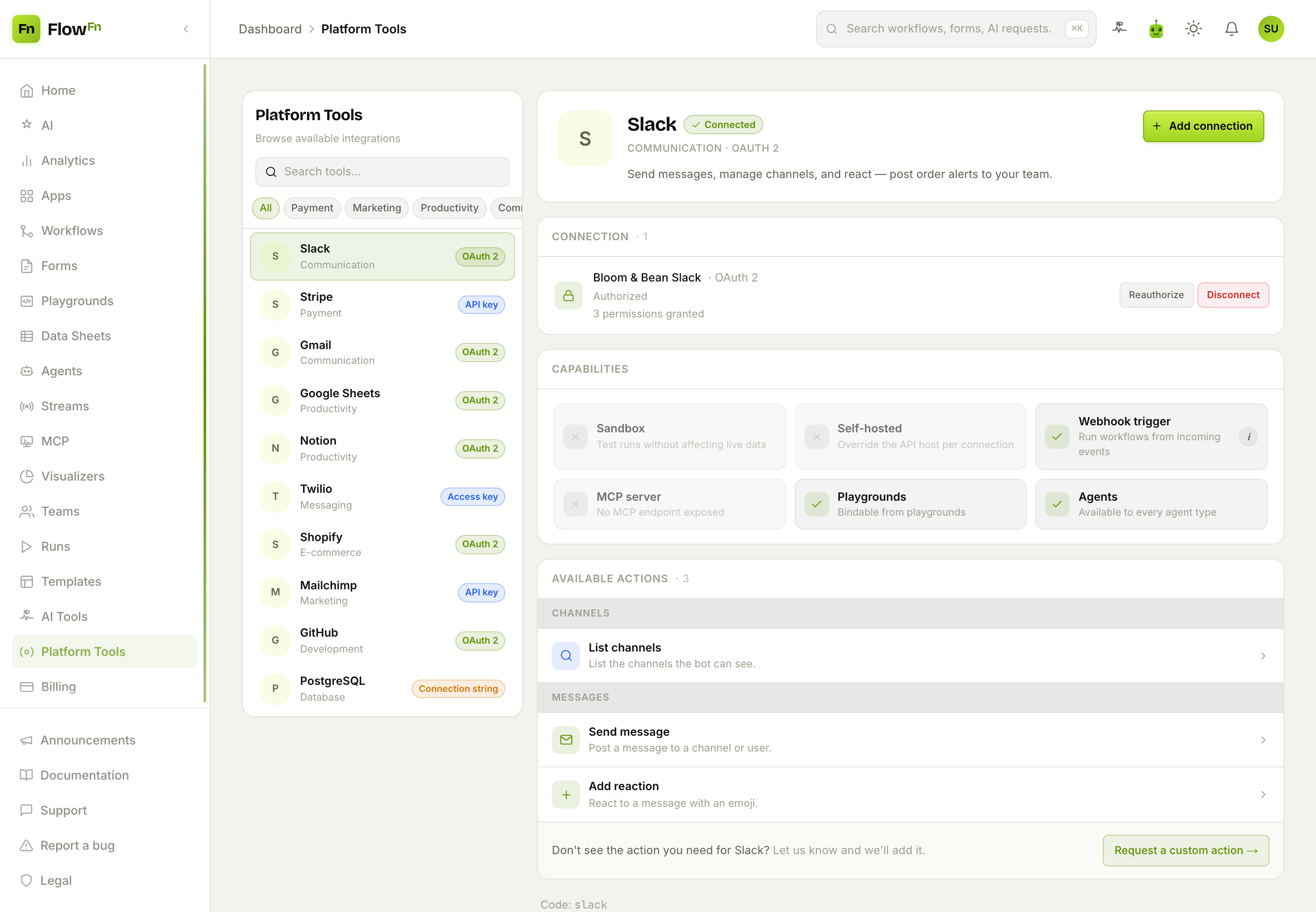This screenshot has width=1316, height=912.
Task: Click the Agents robot icon
Action: point(26,371)
